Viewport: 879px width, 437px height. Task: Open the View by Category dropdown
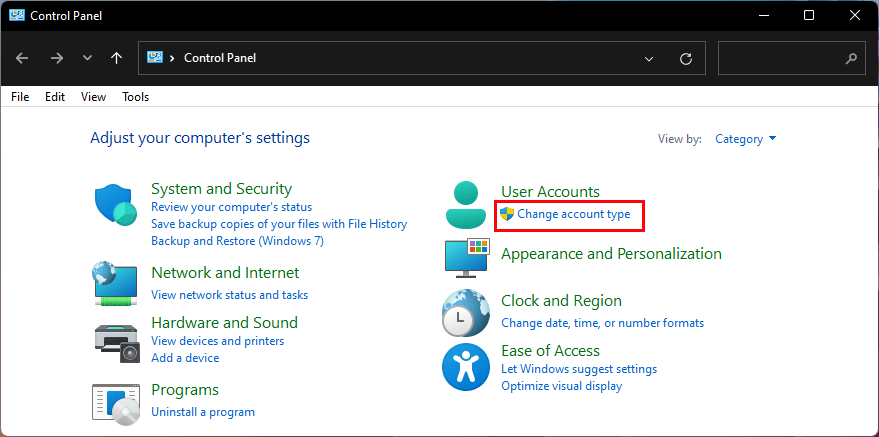[745, 139]
